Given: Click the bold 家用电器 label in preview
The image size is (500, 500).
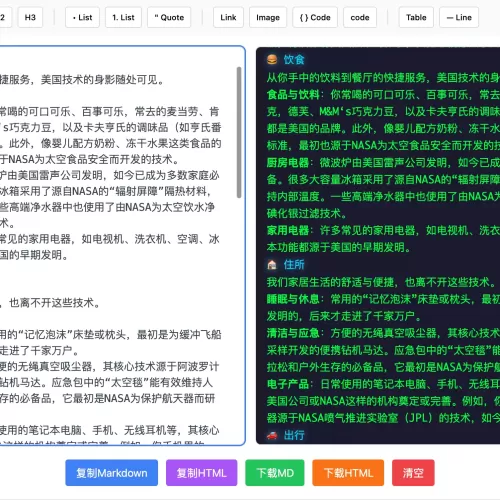Looking at the screenshot, I should coord(288,230).
